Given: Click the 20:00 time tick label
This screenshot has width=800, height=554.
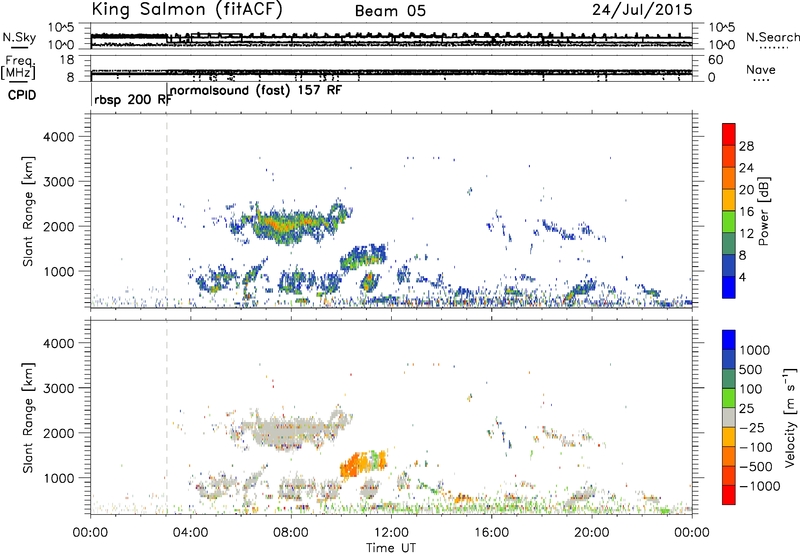Looking at the screenshot, I should pos(592,533).
